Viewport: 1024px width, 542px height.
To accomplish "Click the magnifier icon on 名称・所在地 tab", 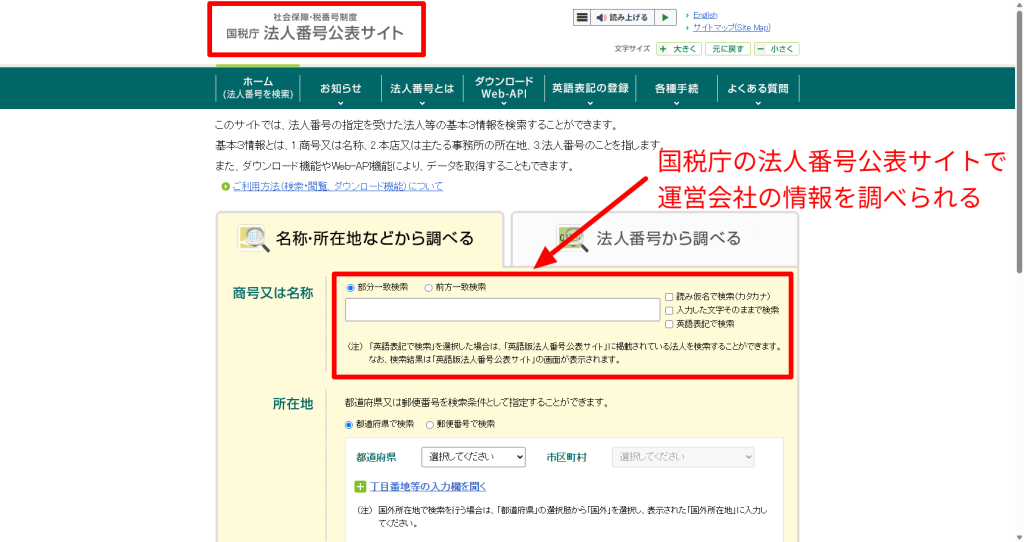I will pyautogui.click(x=253, y=238).
